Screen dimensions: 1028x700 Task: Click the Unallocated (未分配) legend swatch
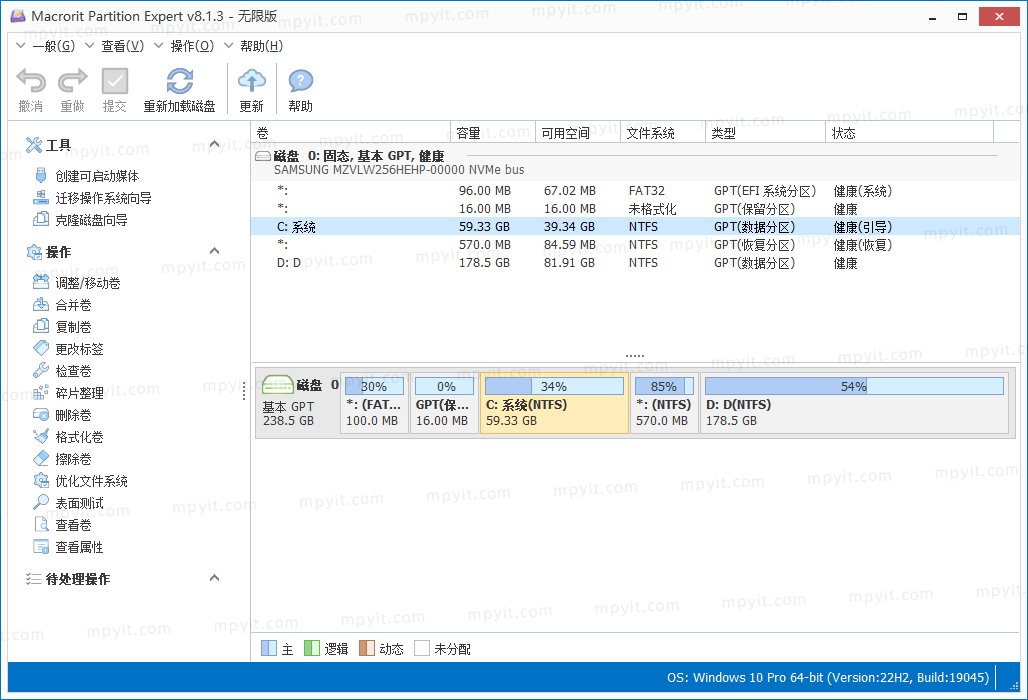(x=422, y=648)
